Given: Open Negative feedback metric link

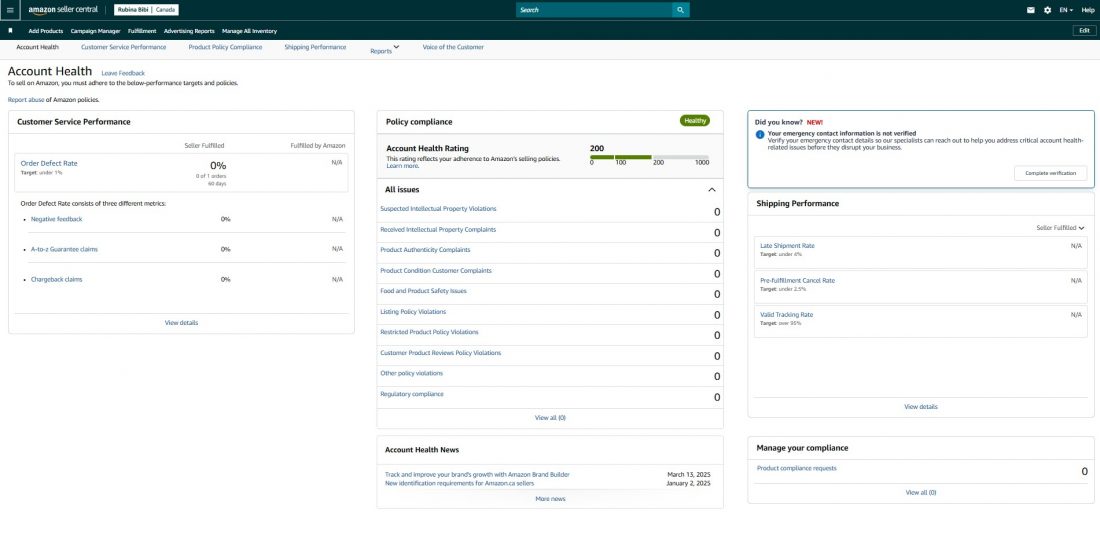Looking at the screenshot, I should tap(56, 219).
